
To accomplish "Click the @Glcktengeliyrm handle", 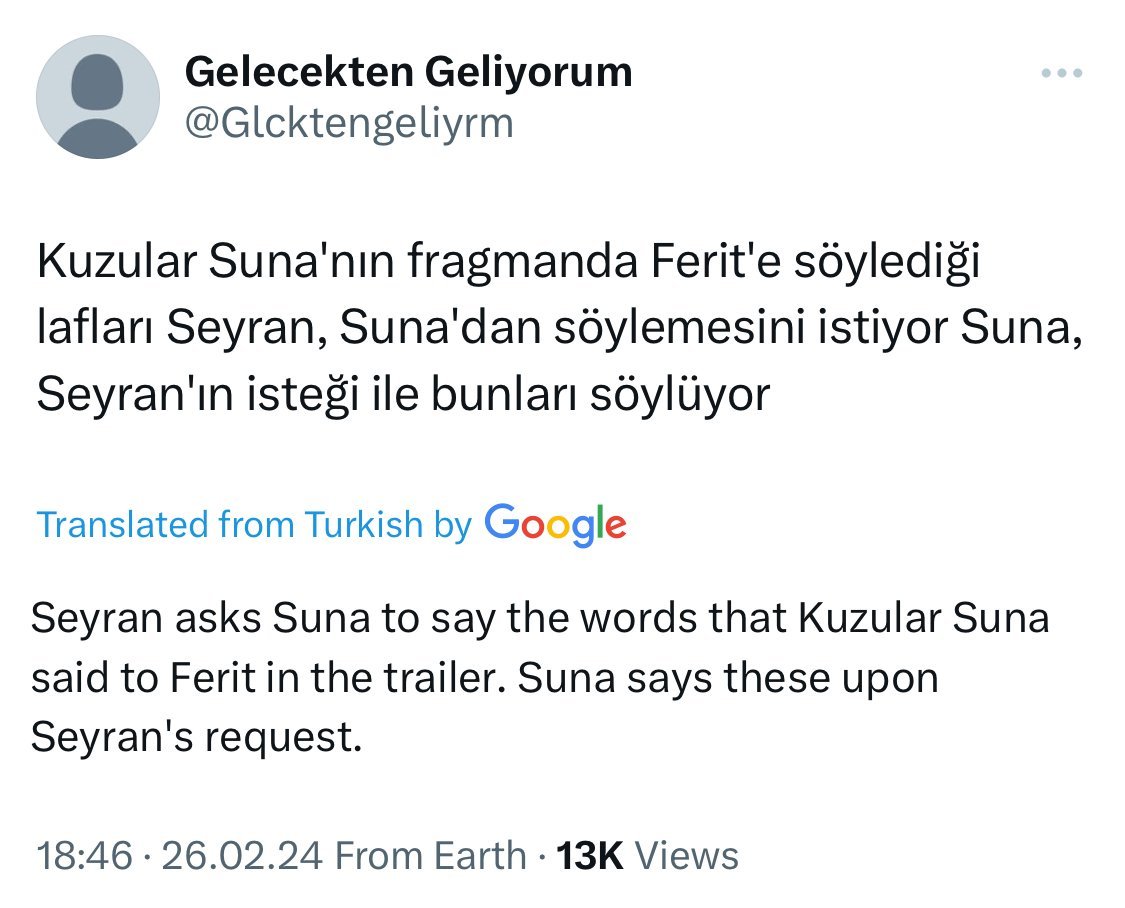I will coord(349,123).
